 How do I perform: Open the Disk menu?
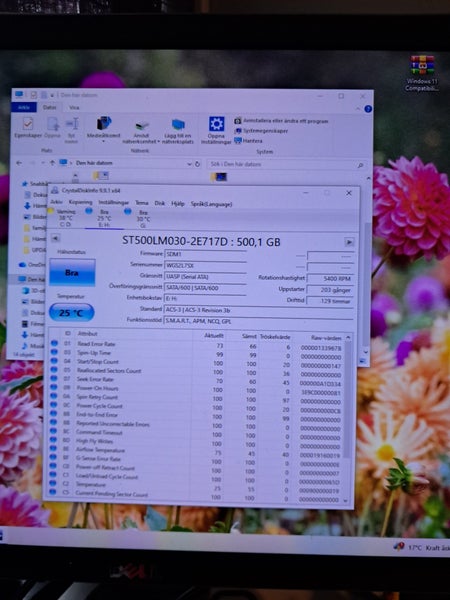pyautogui.click(x=160, y=204)
